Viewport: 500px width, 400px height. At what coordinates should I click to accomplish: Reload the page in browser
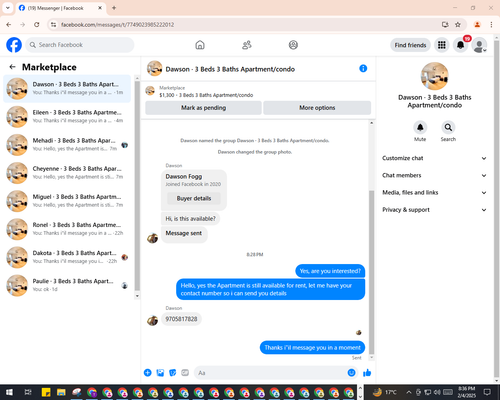click(x=37, y=25)
